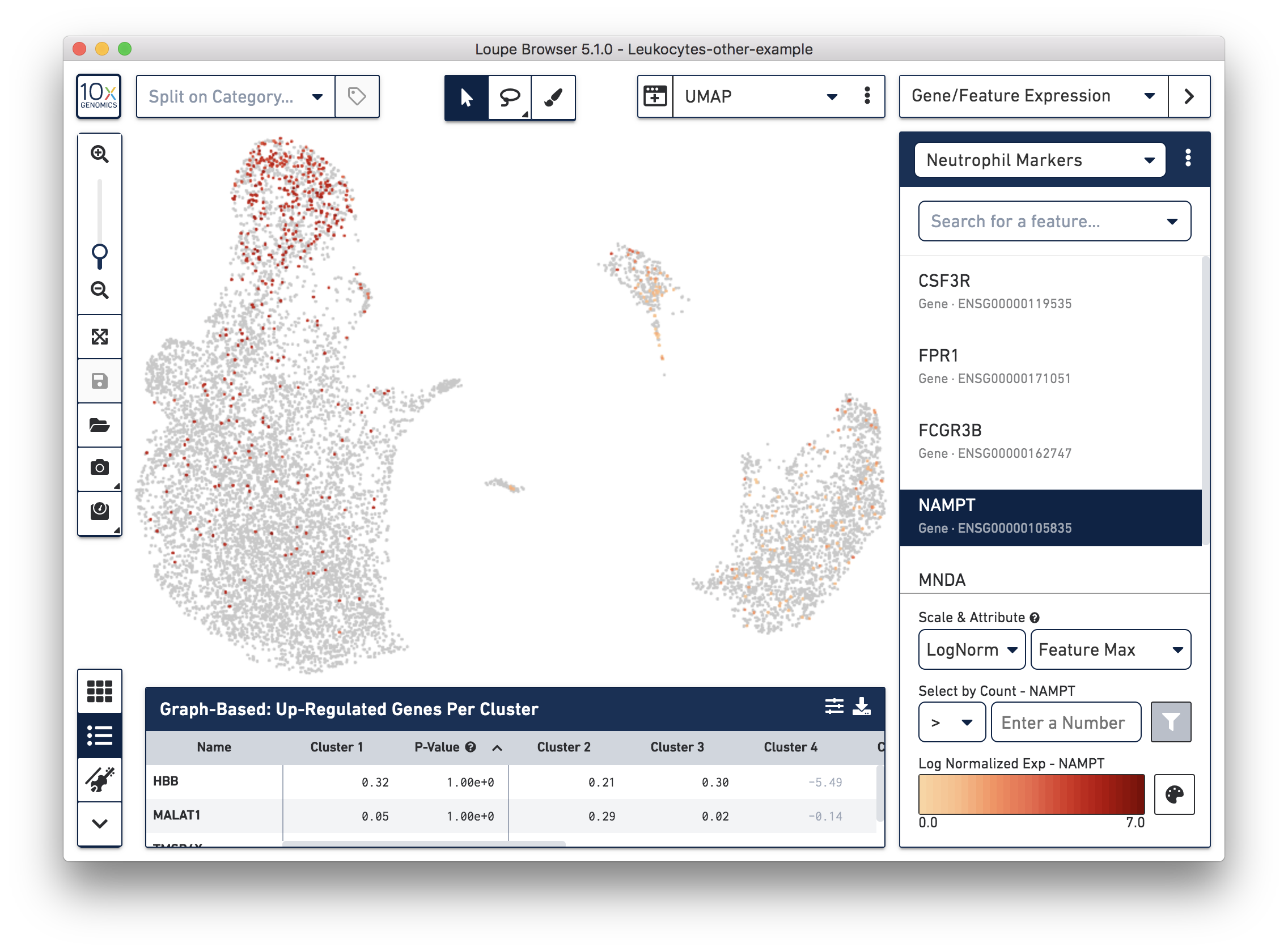Select the pointer arrow tool
The height and width of the screenshot is (952, 1288).
click(467, 97)
